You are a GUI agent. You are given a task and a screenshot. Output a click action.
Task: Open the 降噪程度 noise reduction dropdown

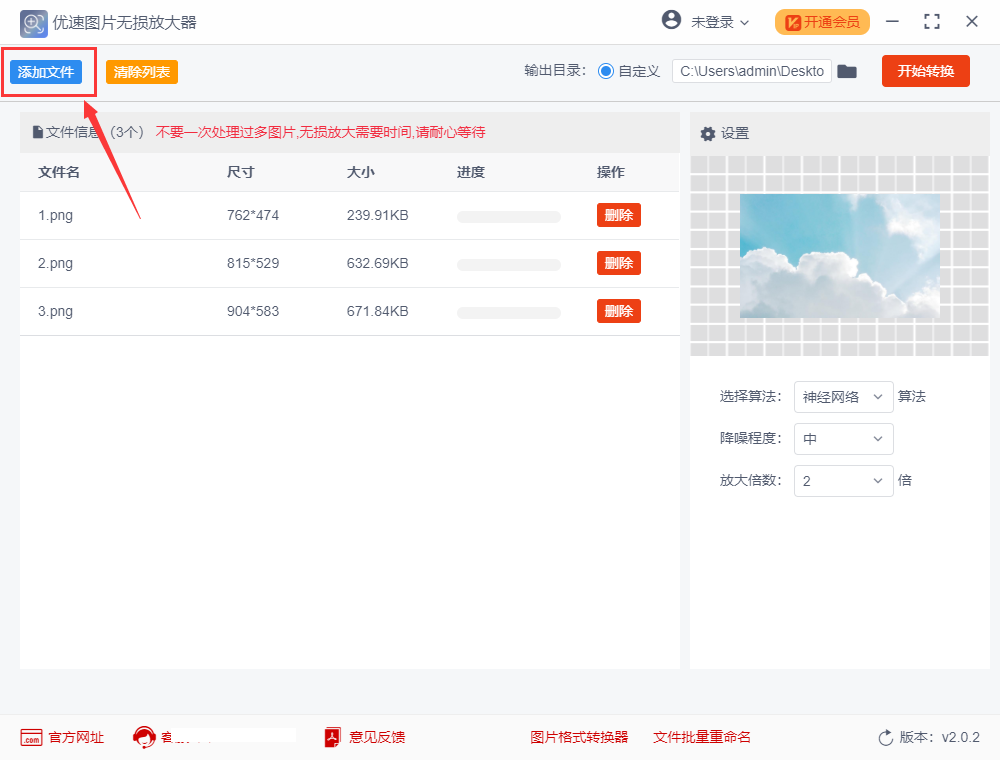843,439
